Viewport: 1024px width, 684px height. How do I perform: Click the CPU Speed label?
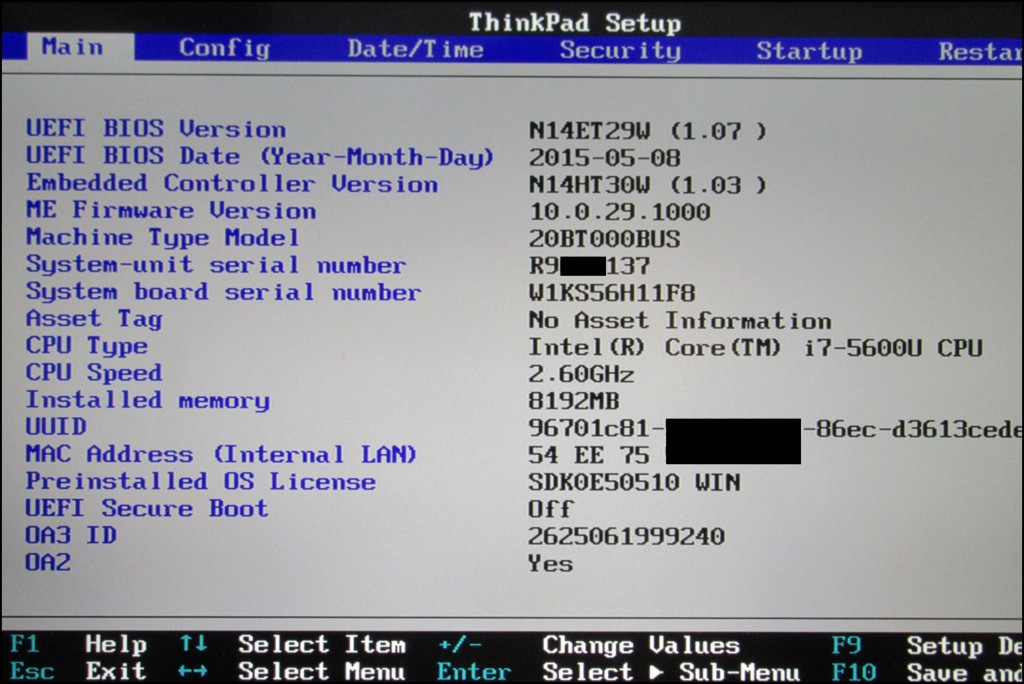tap(94, 372)
